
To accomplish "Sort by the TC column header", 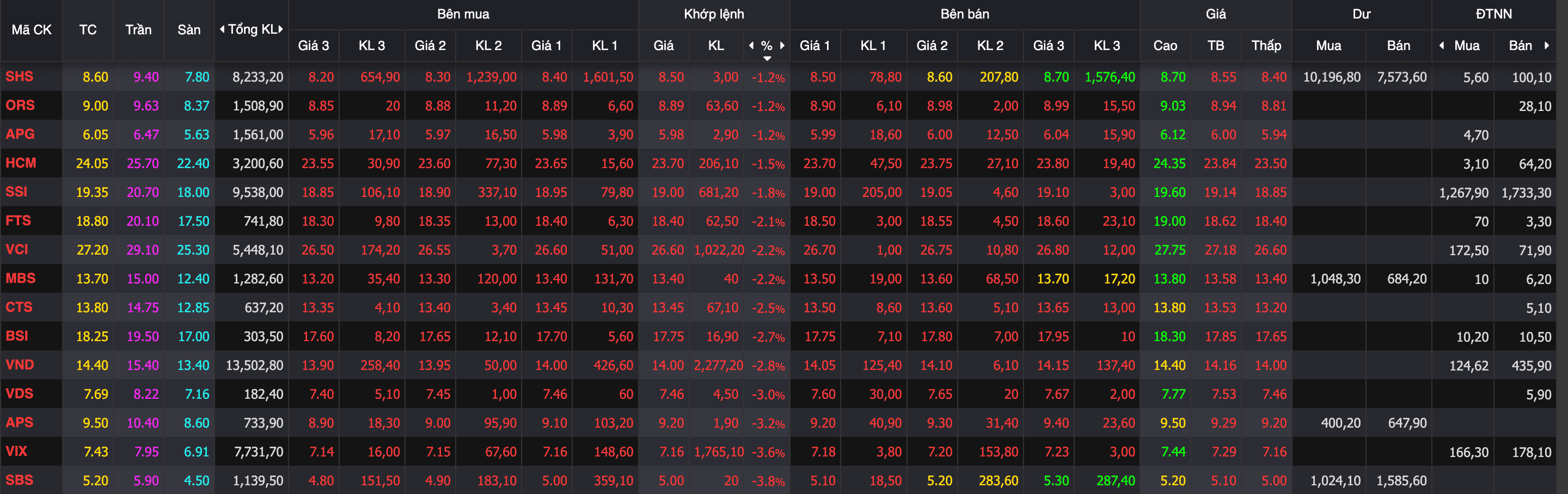I will 88,30.
